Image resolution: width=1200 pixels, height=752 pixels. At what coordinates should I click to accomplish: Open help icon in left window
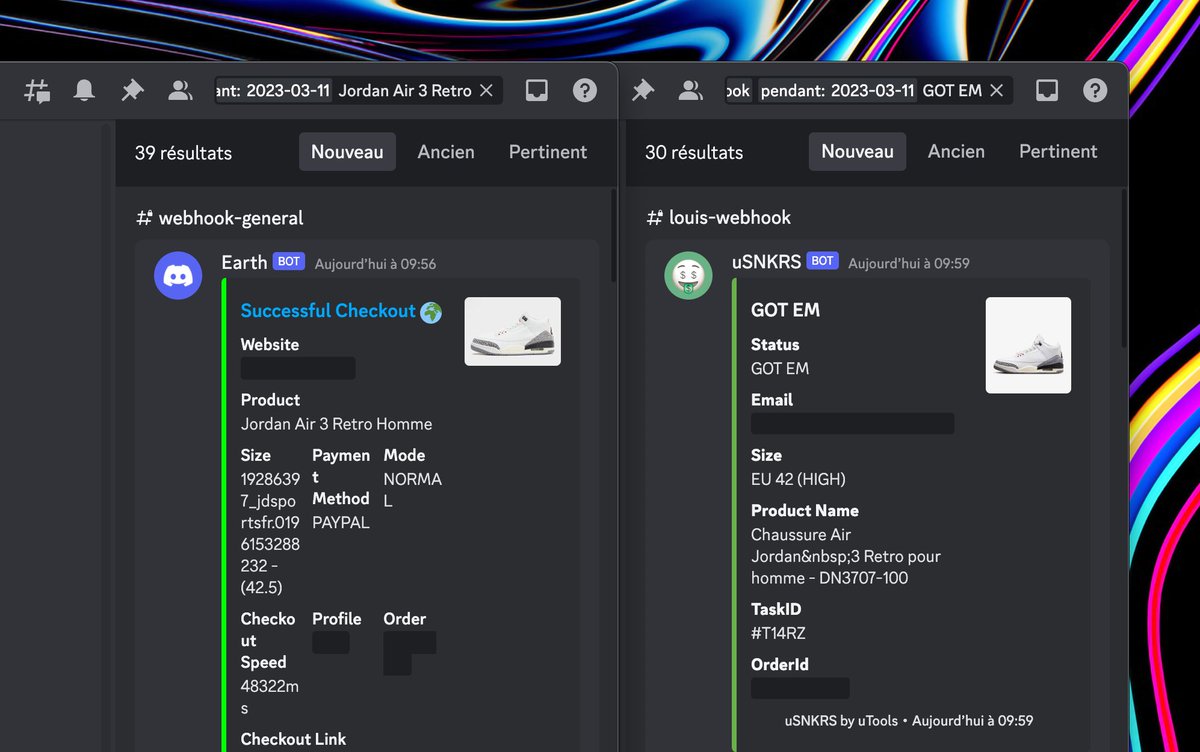585,91
